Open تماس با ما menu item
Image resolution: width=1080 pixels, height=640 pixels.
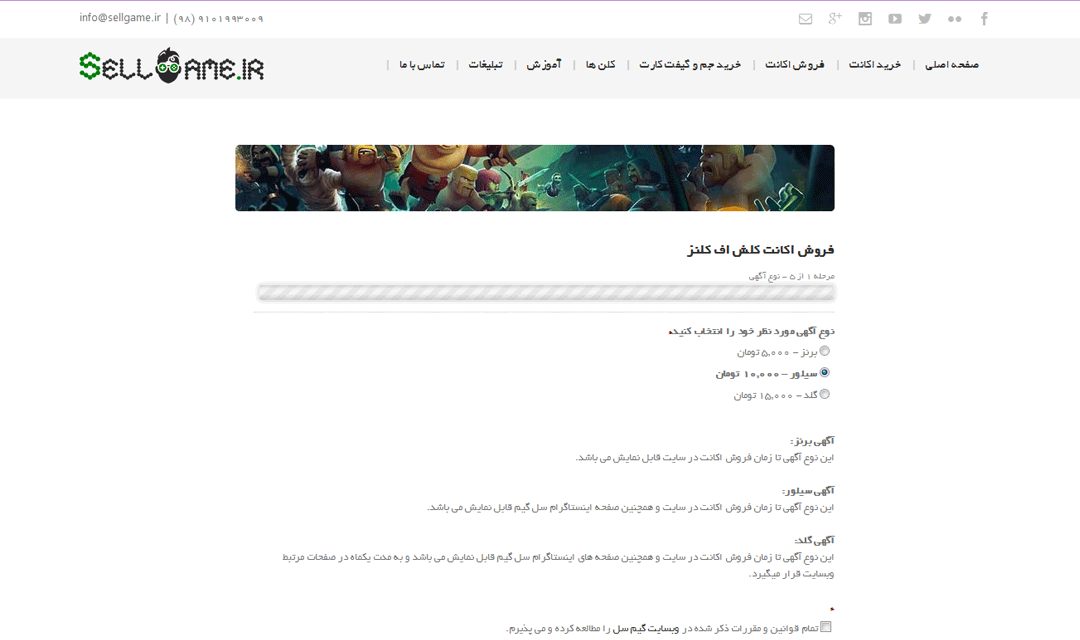tap(422, 65)
